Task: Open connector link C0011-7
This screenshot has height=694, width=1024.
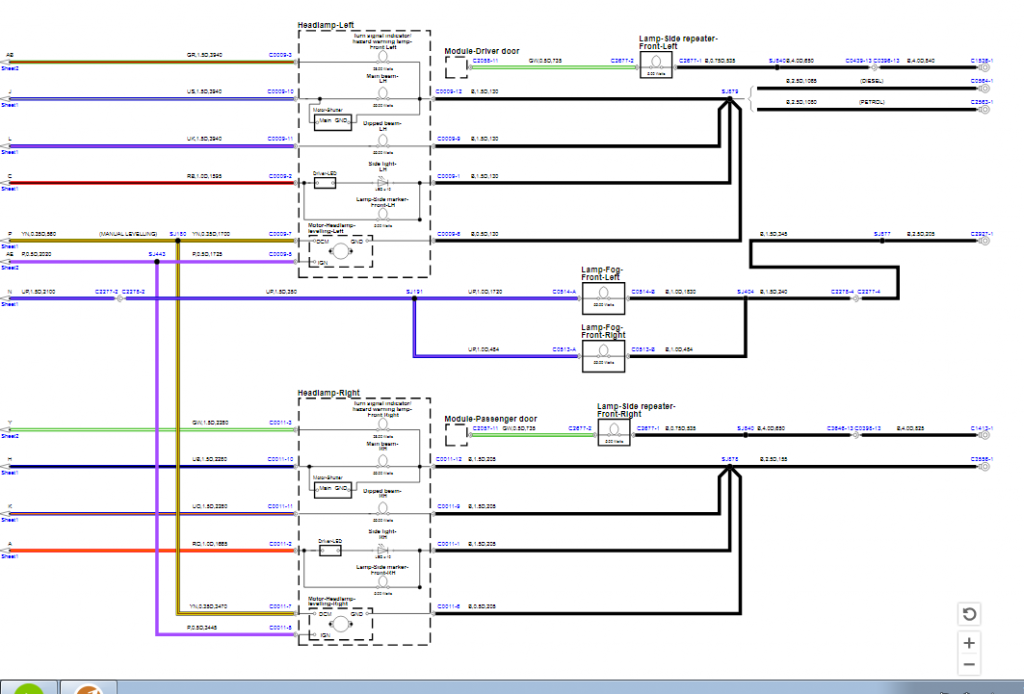Action: (280, 606)
